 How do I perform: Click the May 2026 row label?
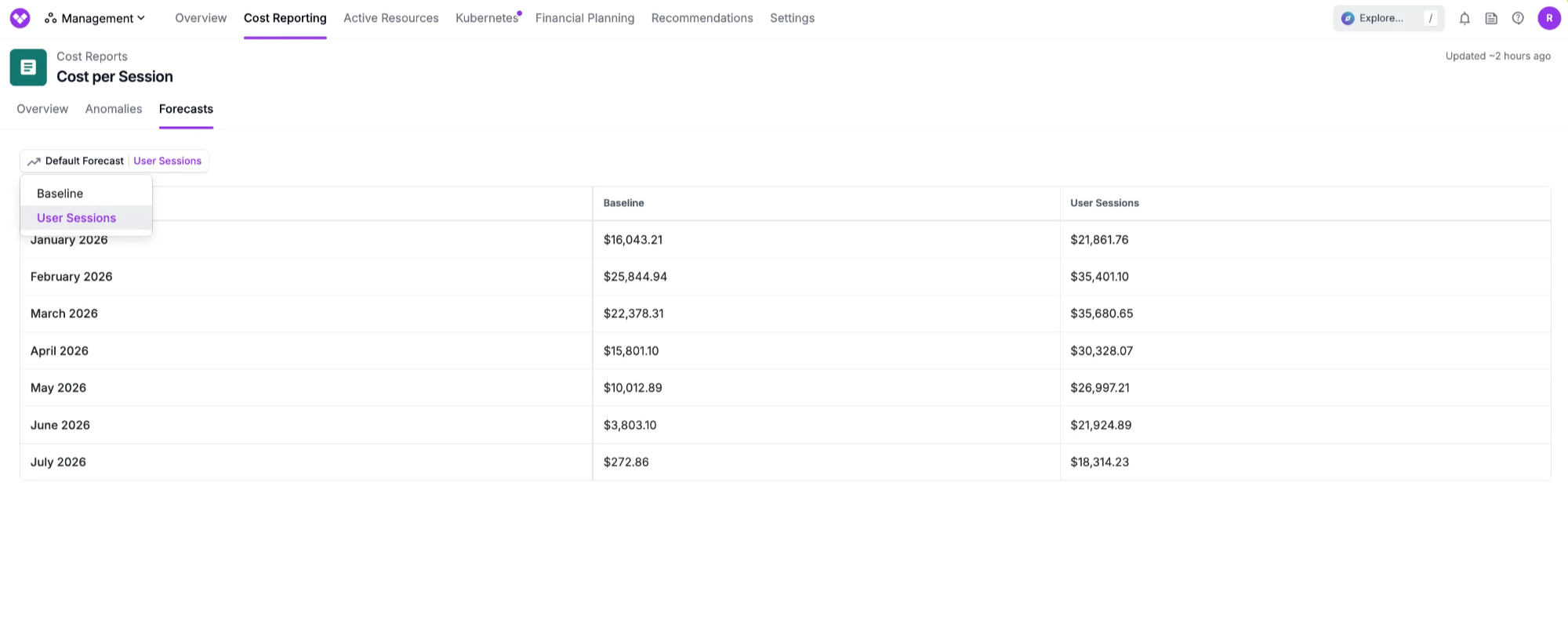58,388
